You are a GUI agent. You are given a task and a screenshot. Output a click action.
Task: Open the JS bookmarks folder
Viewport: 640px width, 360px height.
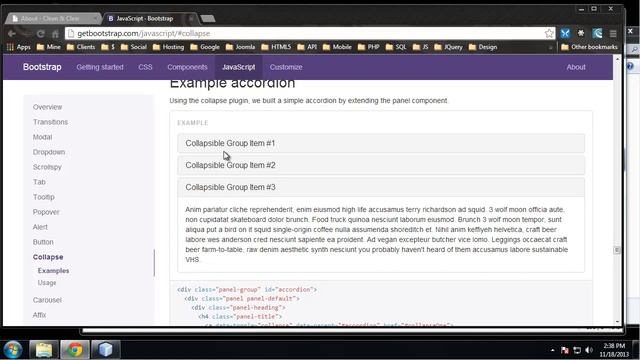[420, 47]
